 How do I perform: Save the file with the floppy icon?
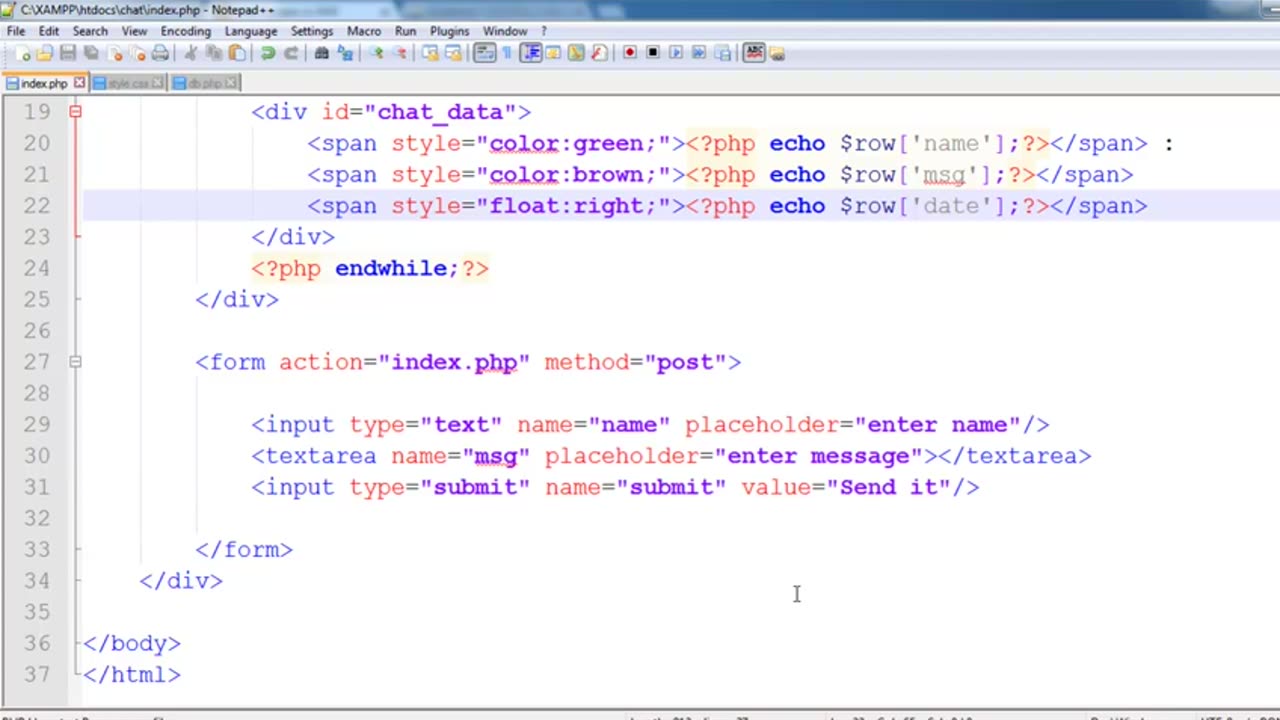click(67, 53)
